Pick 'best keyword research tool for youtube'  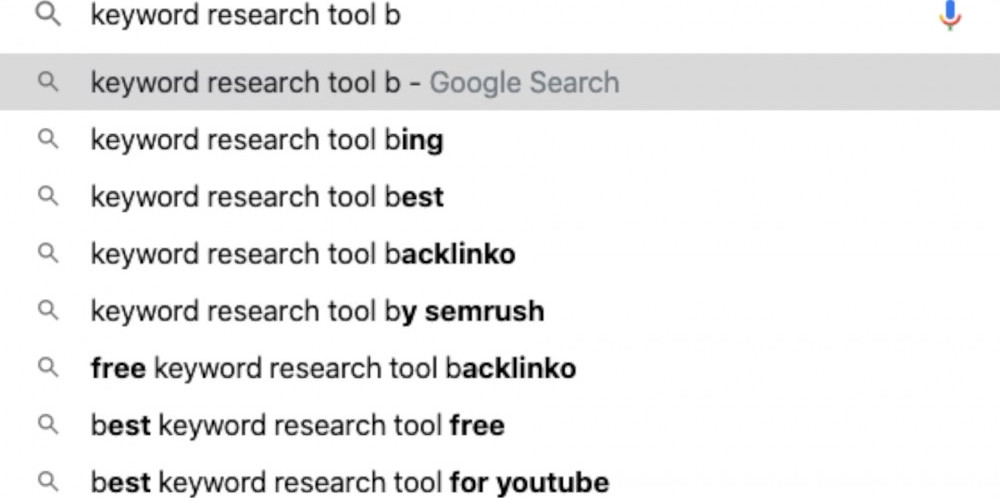click(500, 482)
